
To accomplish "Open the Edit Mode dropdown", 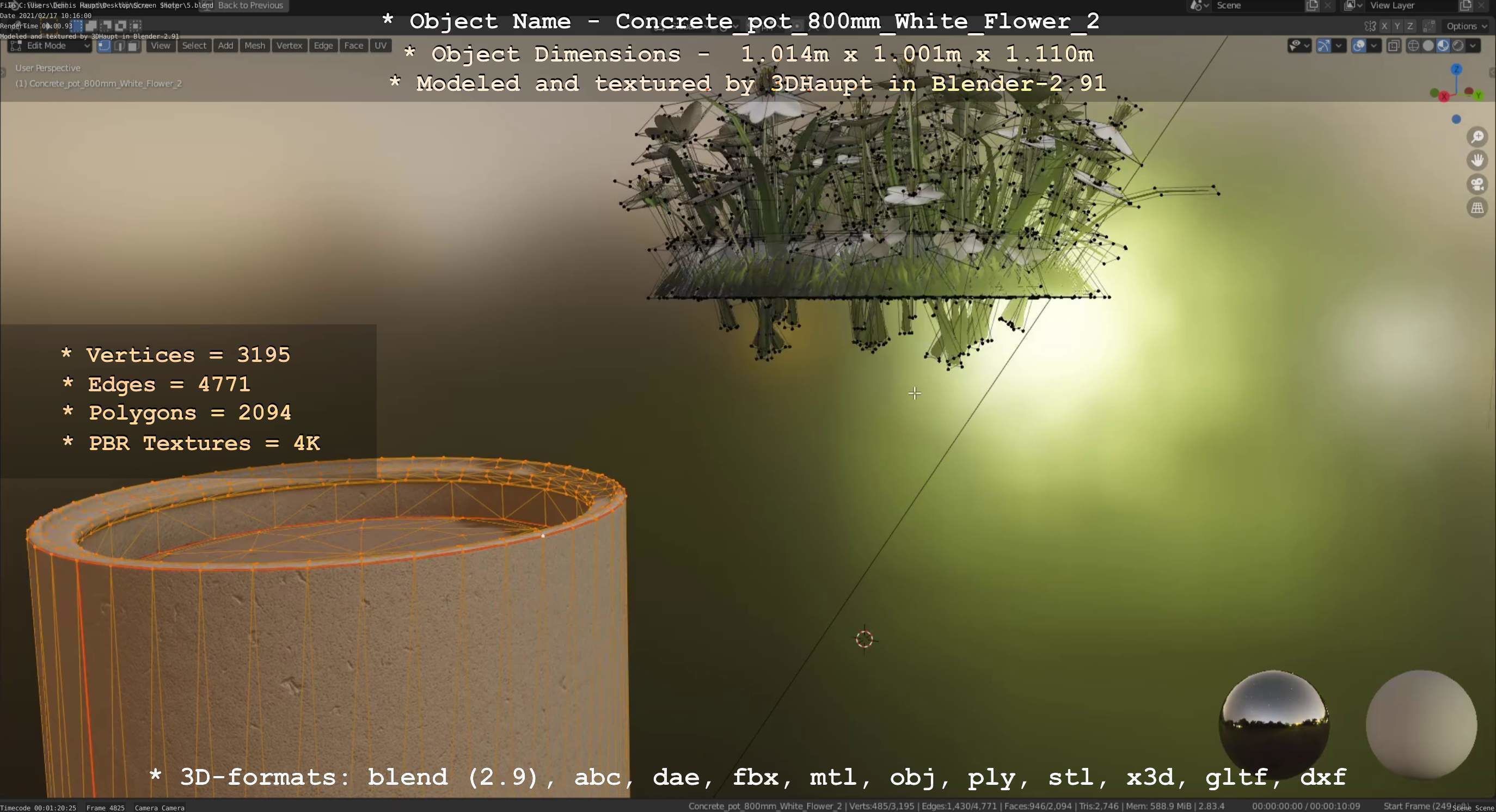I will (51, 46).
